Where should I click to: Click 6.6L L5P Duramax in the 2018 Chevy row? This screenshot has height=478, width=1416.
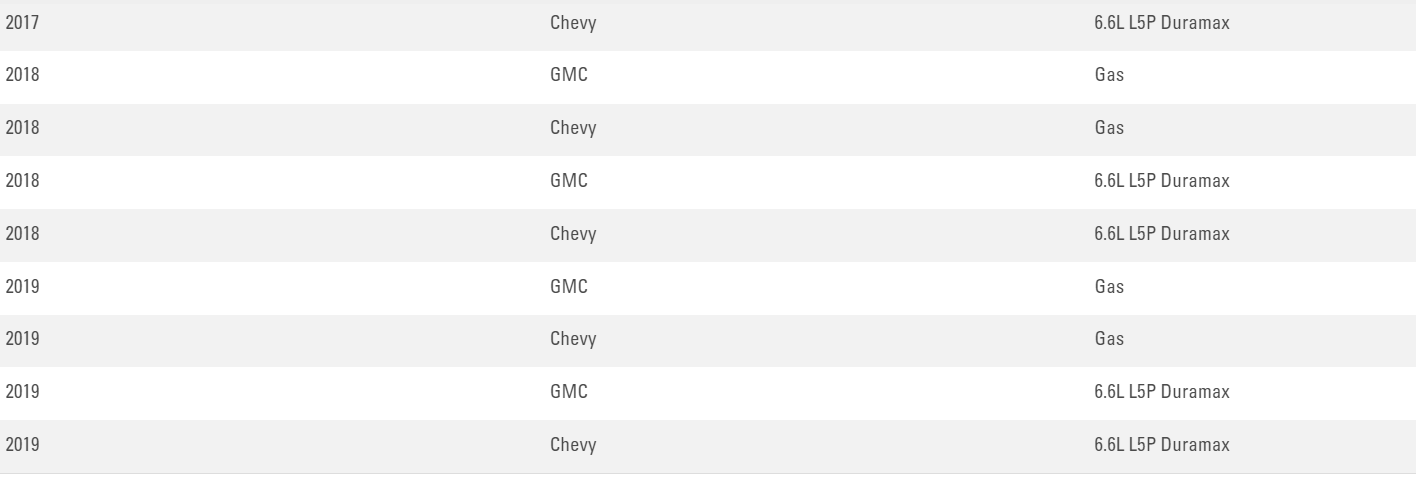click(x=1162, y=234)
